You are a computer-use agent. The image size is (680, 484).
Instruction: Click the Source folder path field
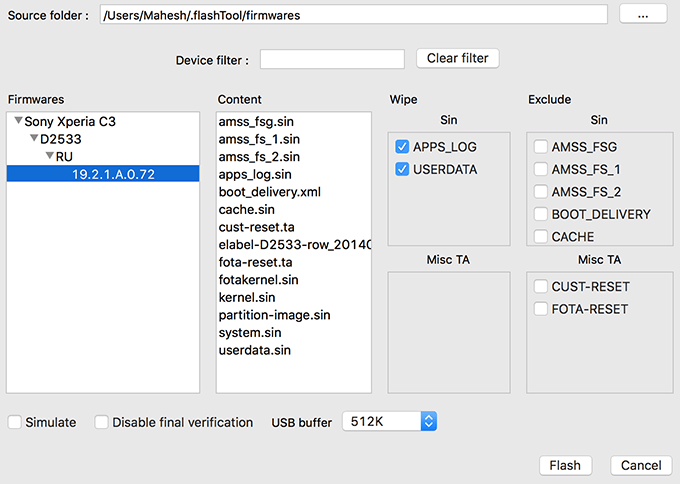pyautogui.click(x=353, y=15)
